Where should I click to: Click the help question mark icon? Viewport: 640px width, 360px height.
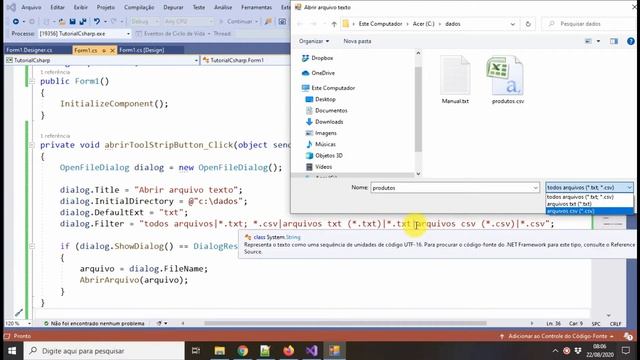tap(631, 41)
